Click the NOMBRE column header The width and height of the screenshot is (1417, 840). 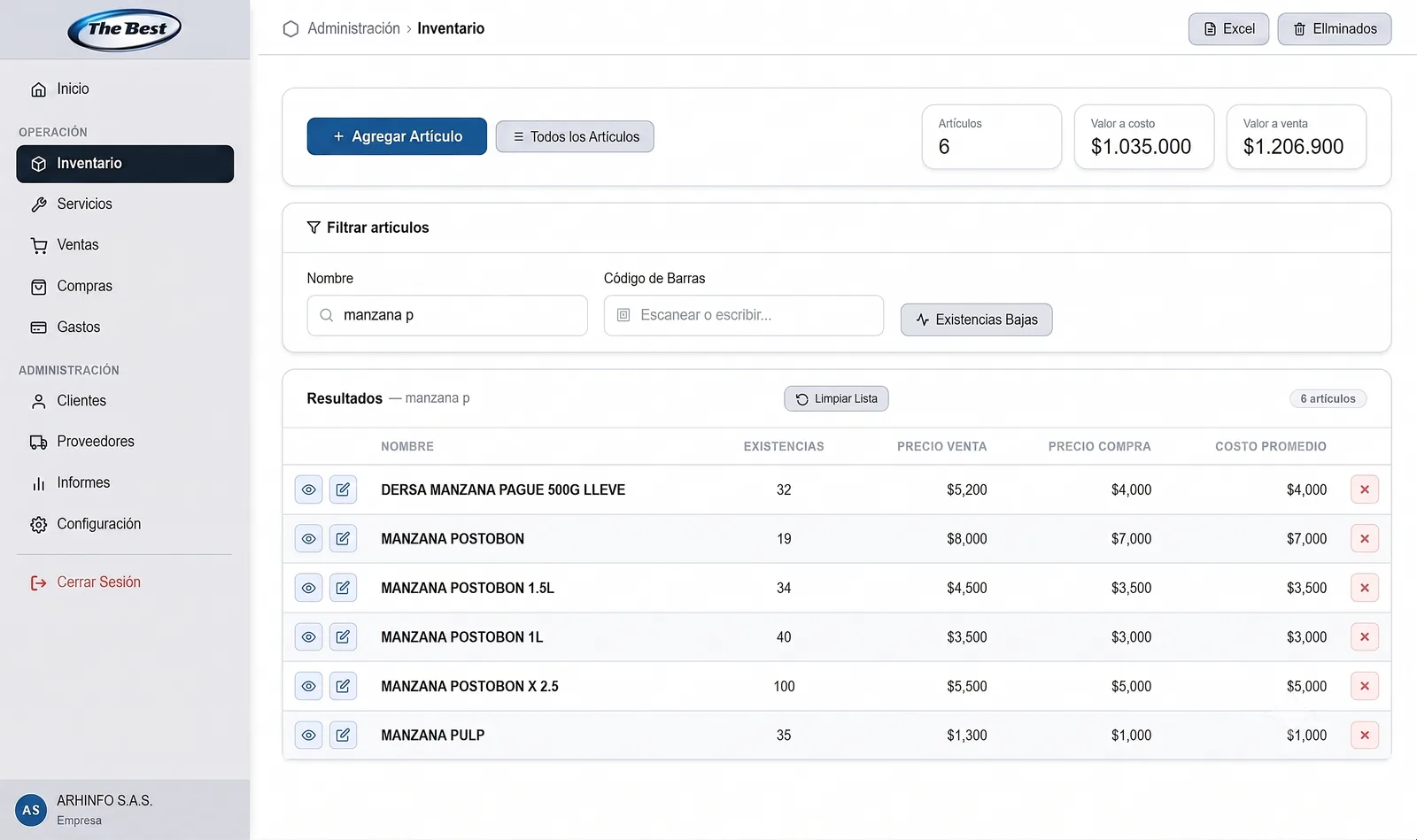tap(407, 446)
